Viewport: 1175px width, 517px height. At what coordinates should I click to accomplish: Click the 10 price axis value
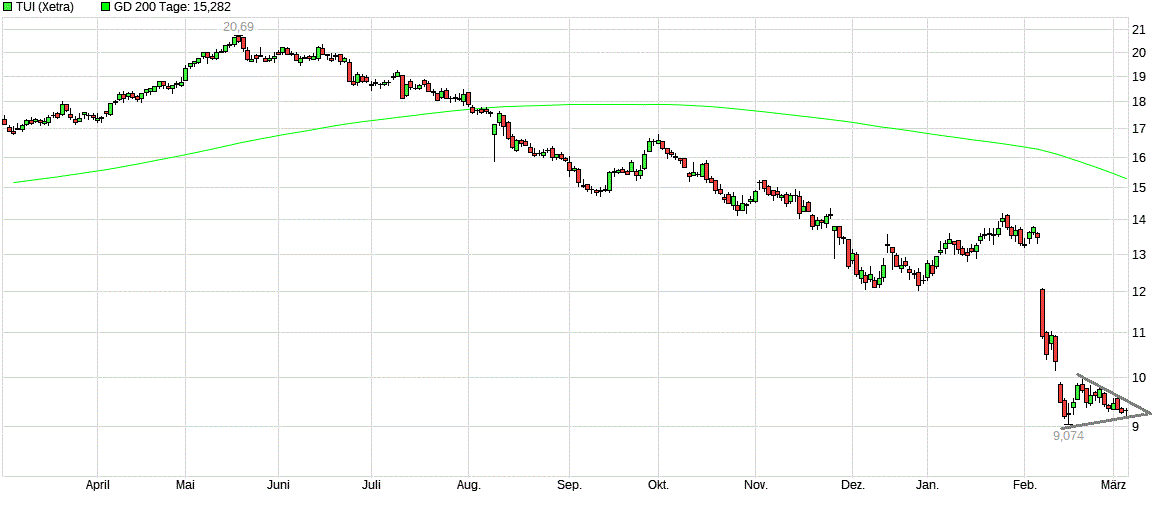(x=1138, y=377)
